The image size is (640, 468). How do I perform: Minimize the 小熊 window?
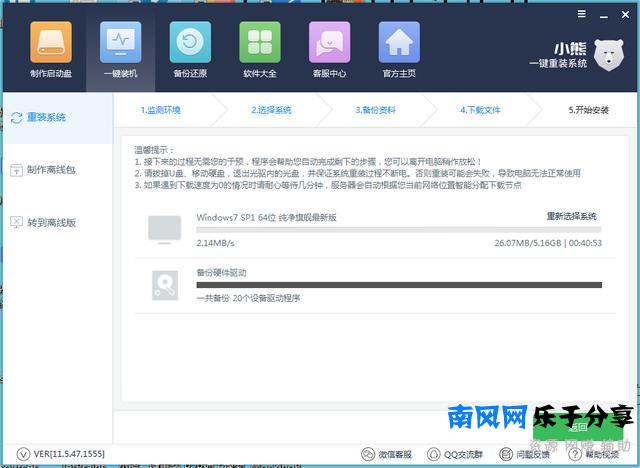[604, 15]
